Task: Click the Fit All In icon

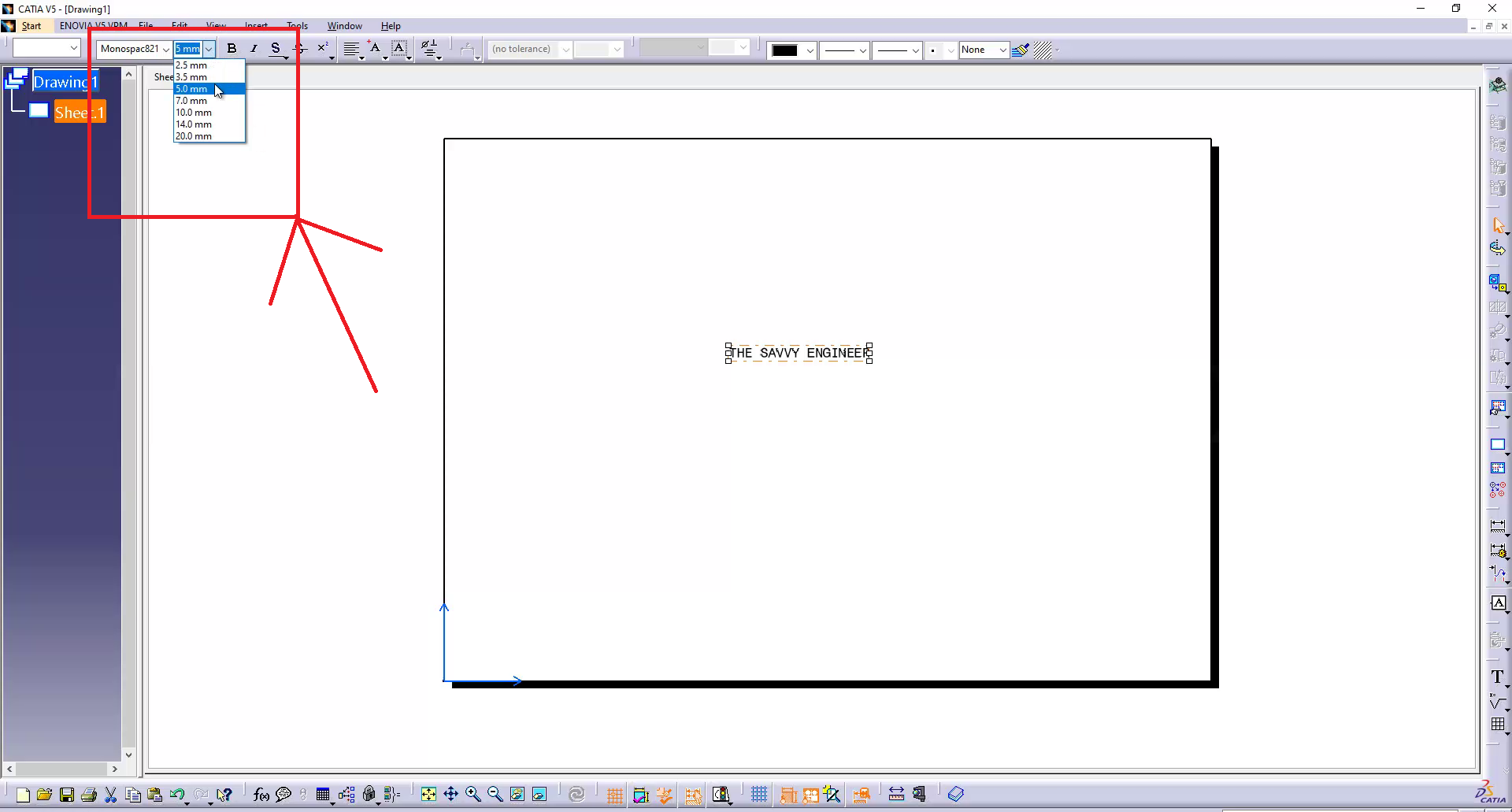Action: coord(428,794)
